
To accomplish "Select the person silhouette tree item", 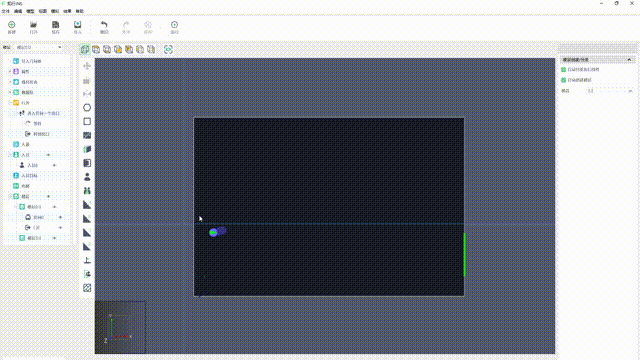I will tap(38, 165).
